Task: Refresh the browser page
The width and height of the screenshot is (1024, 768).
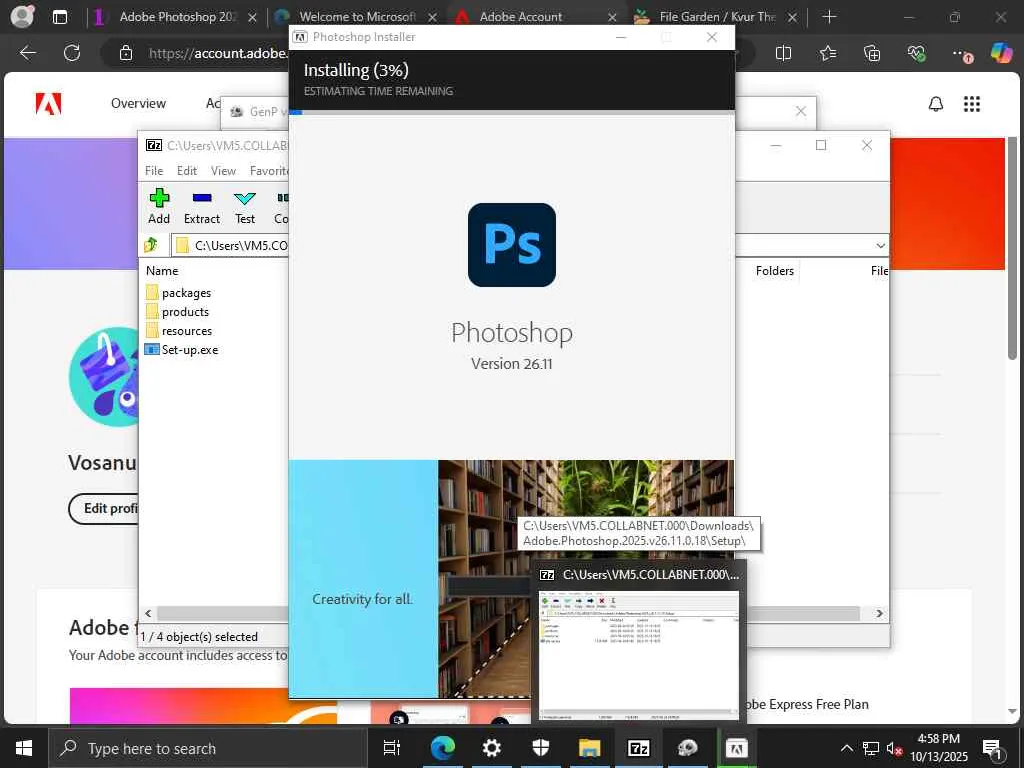Action: pos(72,53)
